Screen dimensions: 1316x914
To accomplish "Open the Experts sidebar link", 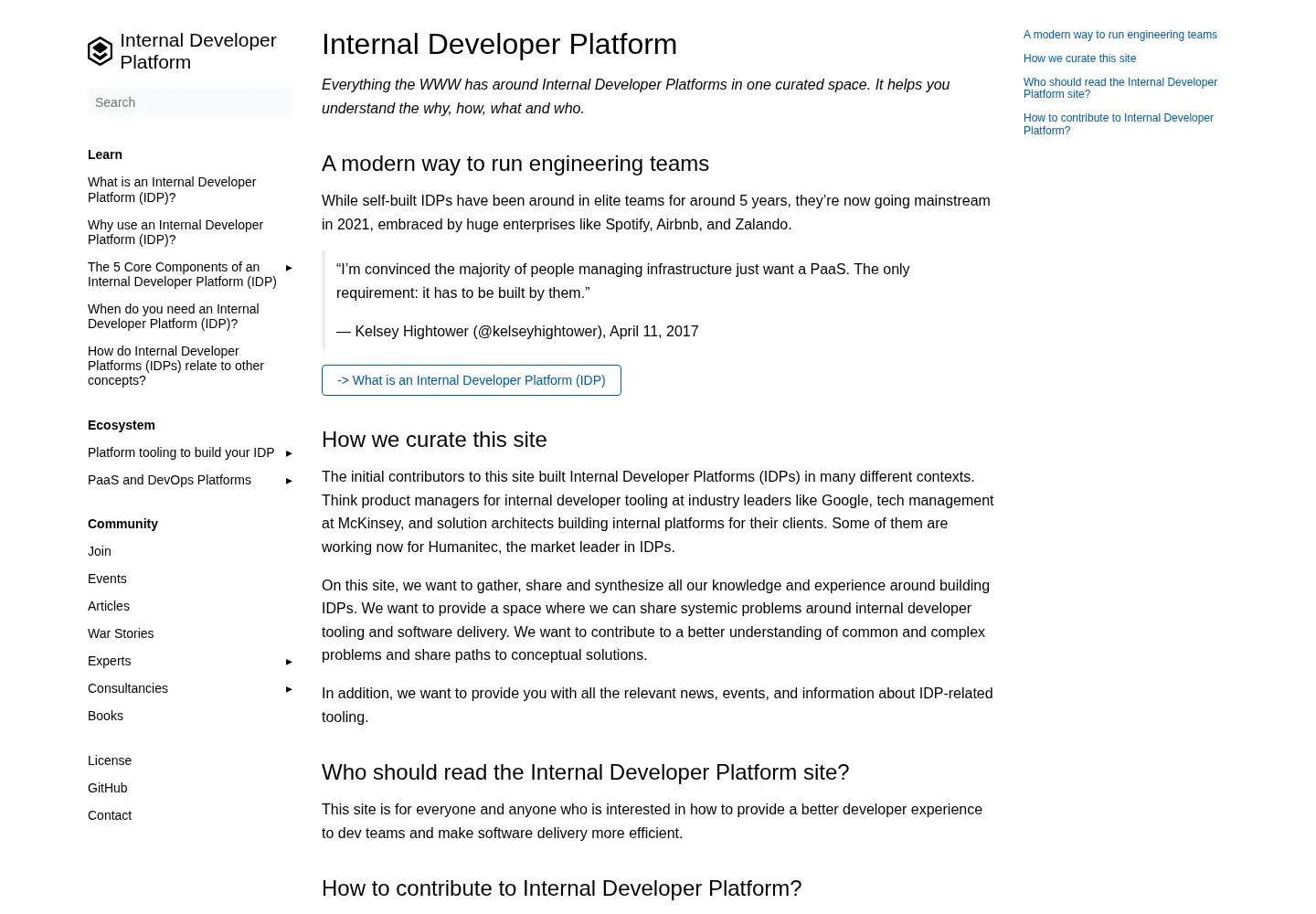I will coord(110,661).
